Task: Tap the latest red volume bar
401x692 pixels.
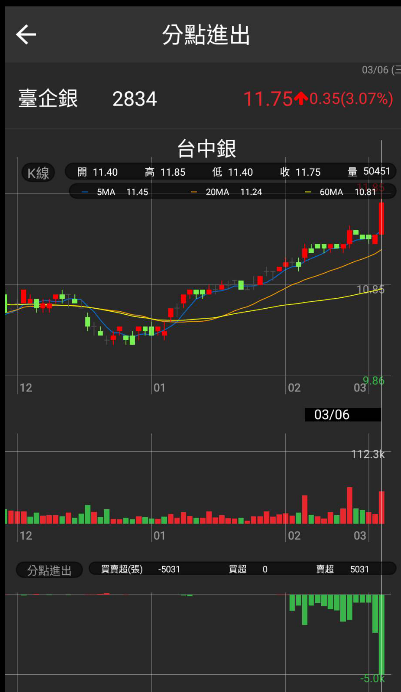Action: pos(382,508)
